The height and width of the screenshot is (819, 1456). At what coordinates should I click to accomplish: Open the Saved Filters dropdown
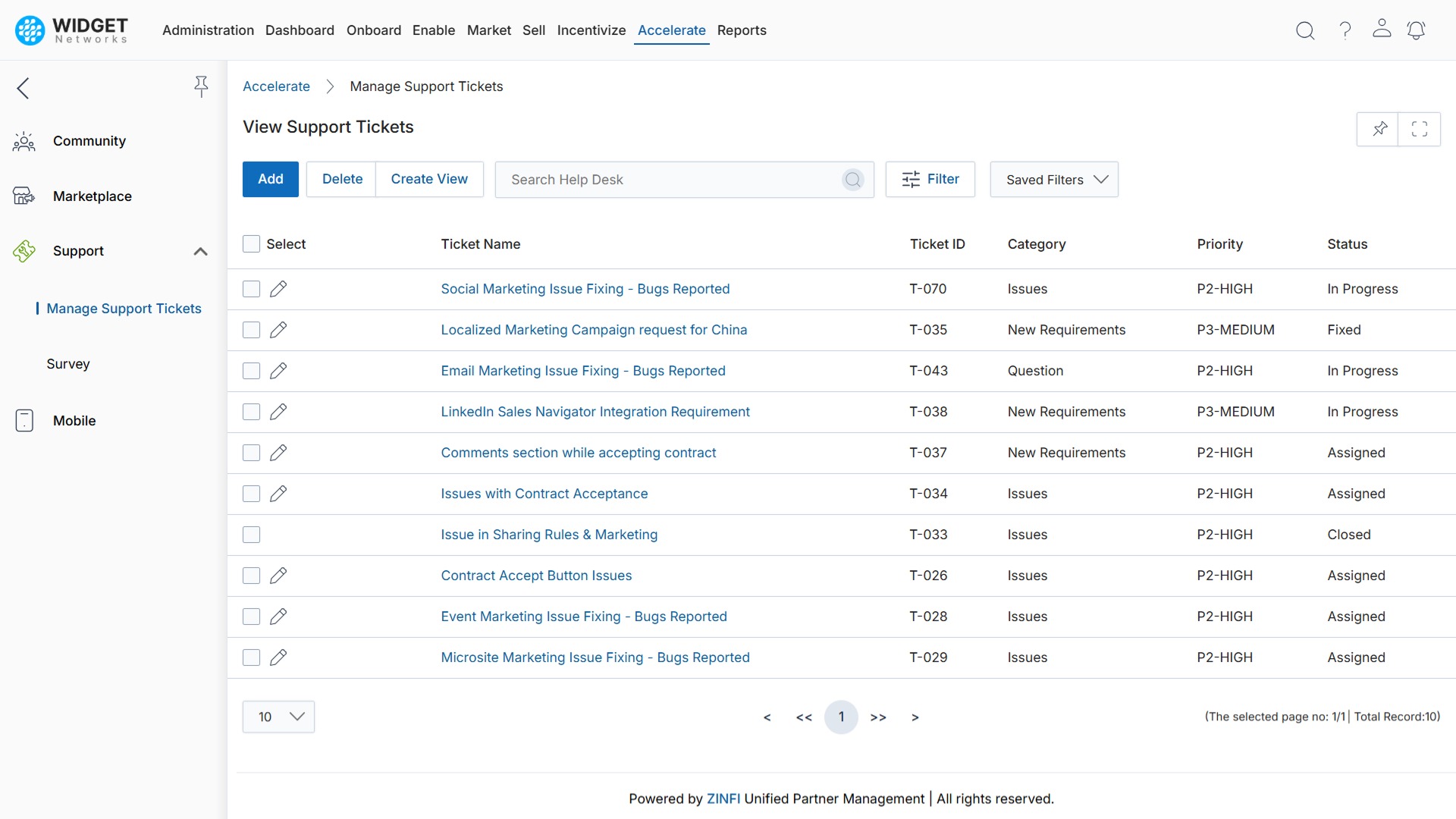pos(1054,179)
